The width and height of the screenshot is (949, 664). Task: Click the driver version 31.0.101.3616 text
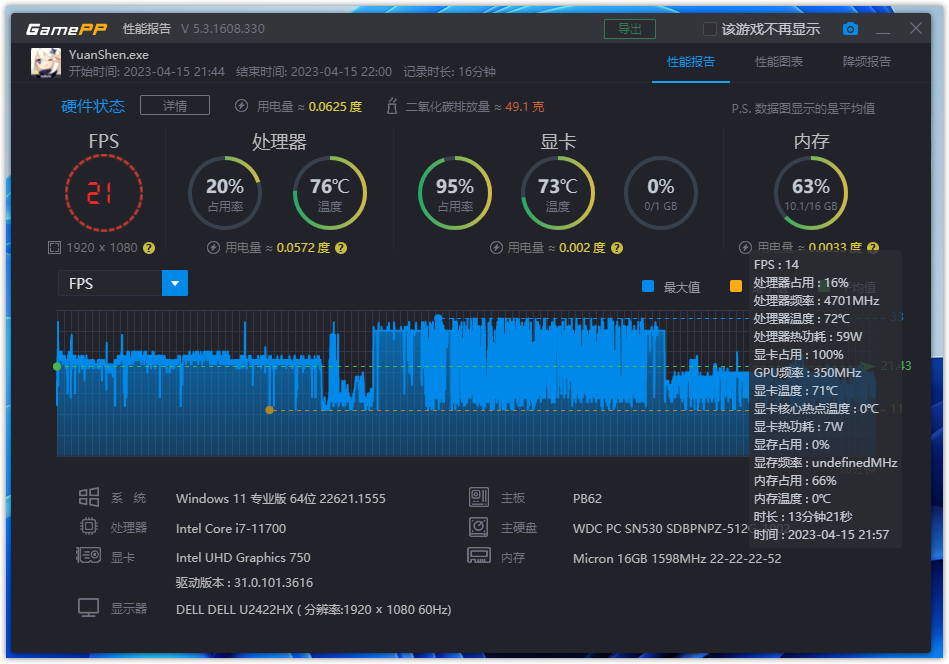click(245, 583)
